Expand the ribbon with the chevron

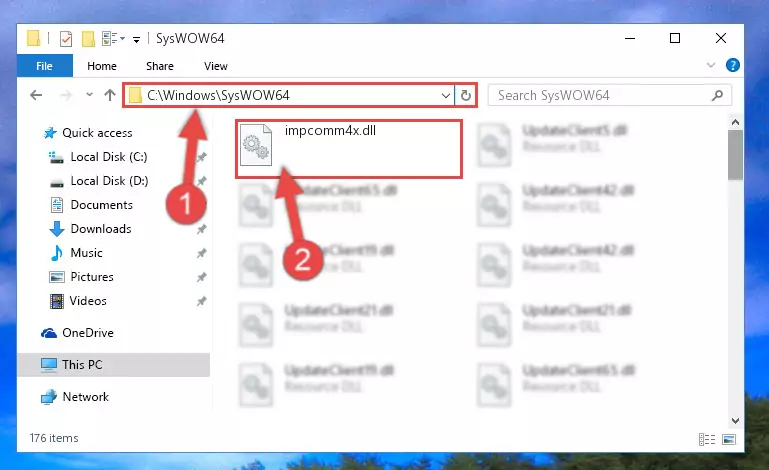711,65
